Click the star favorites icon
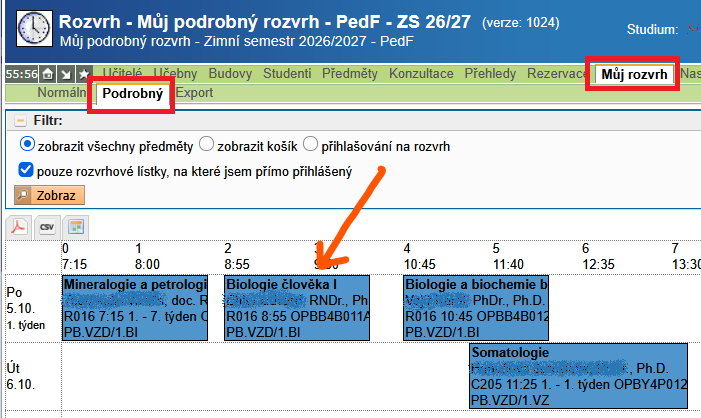701x418 pixels. point(84,74)
